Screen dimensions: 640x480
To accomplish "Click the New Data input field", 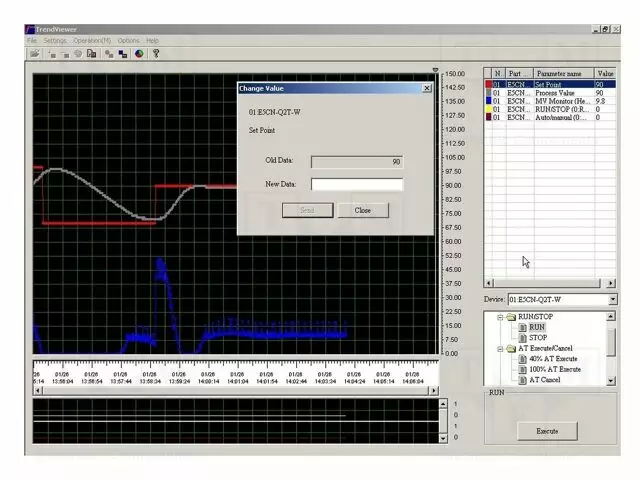I will point(356,184).
